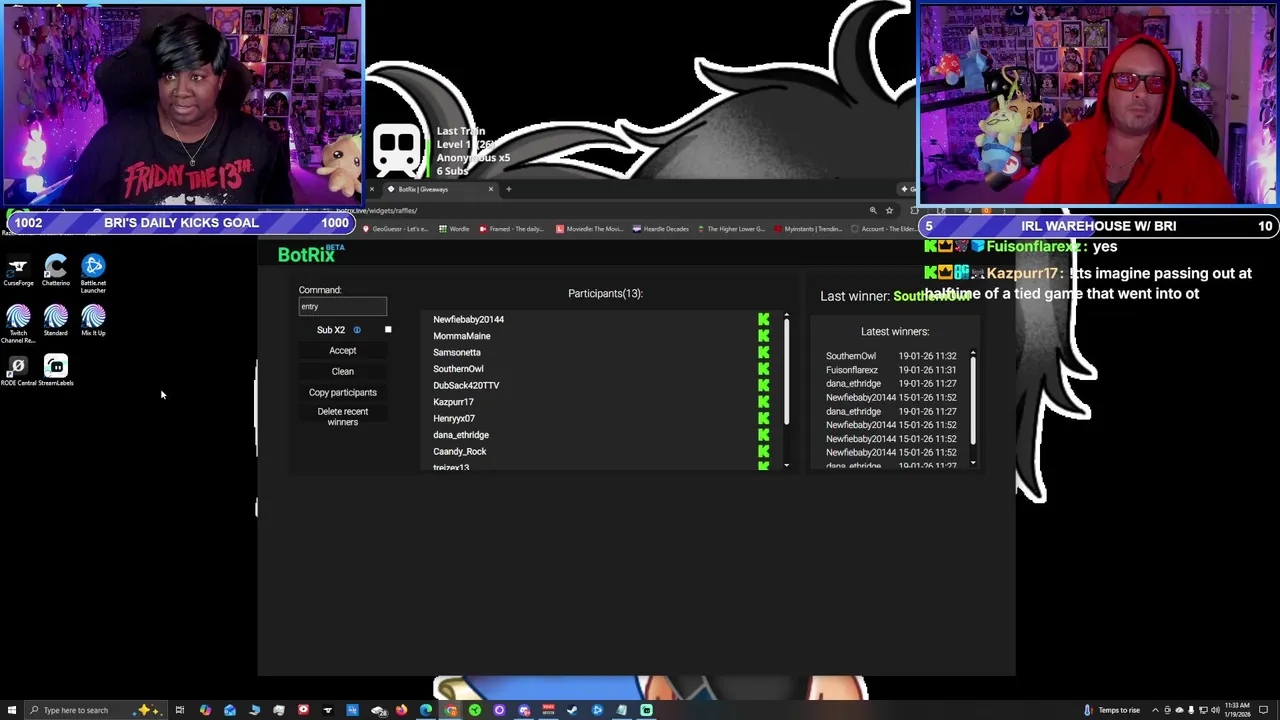Toggle the Sub X2 checkbox
The image size is (1280, 720).
388,330
